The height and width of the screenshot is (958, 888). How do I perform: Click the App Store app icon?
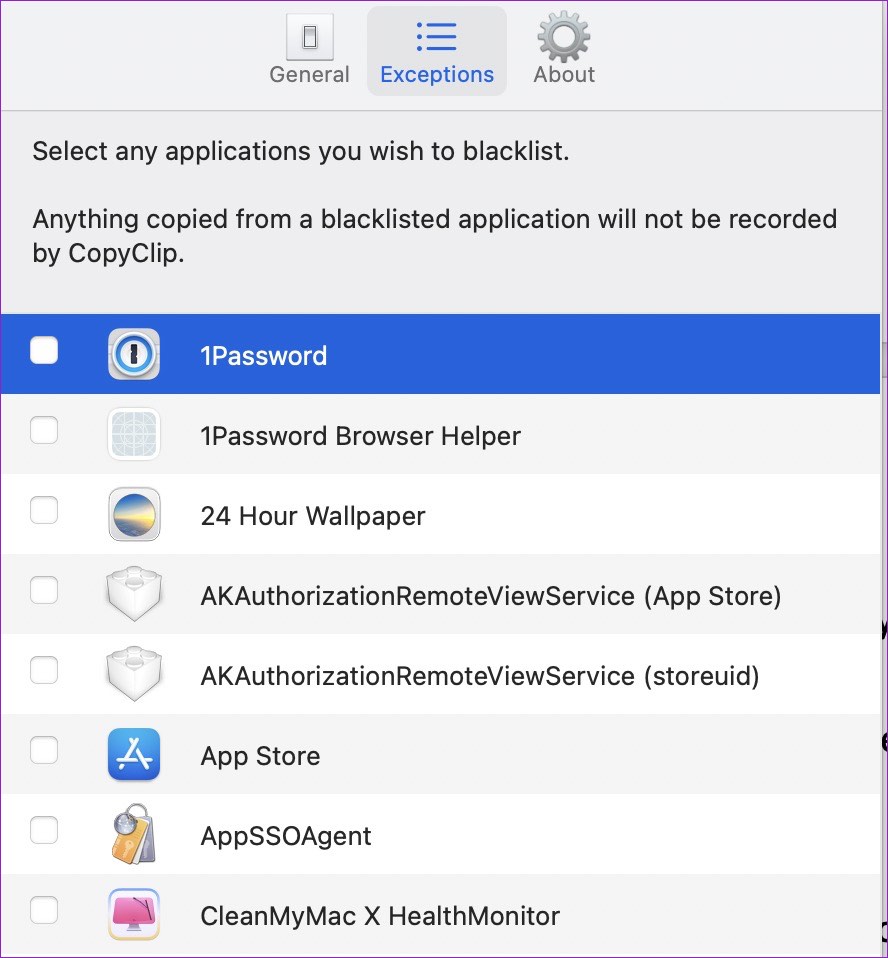[134, 755]
